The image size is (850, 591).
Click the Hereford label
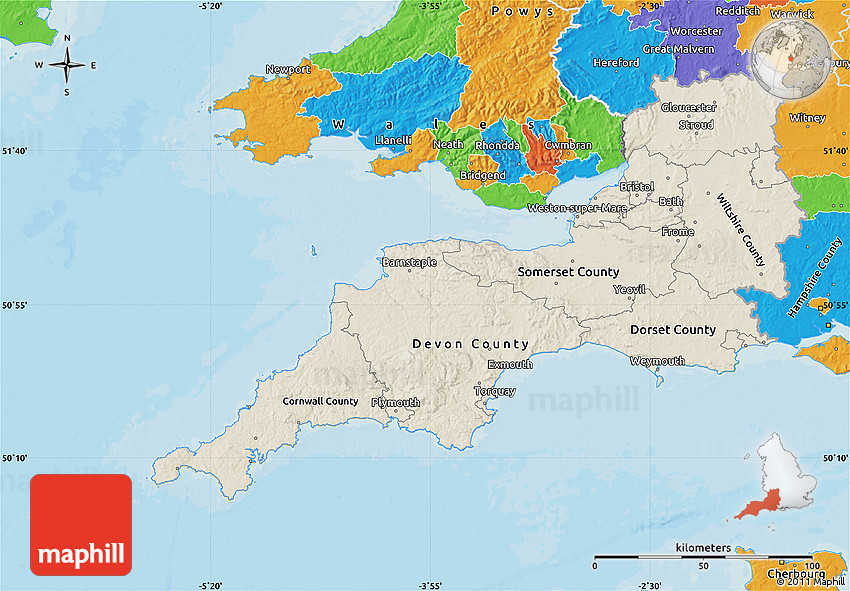[616, 63]
